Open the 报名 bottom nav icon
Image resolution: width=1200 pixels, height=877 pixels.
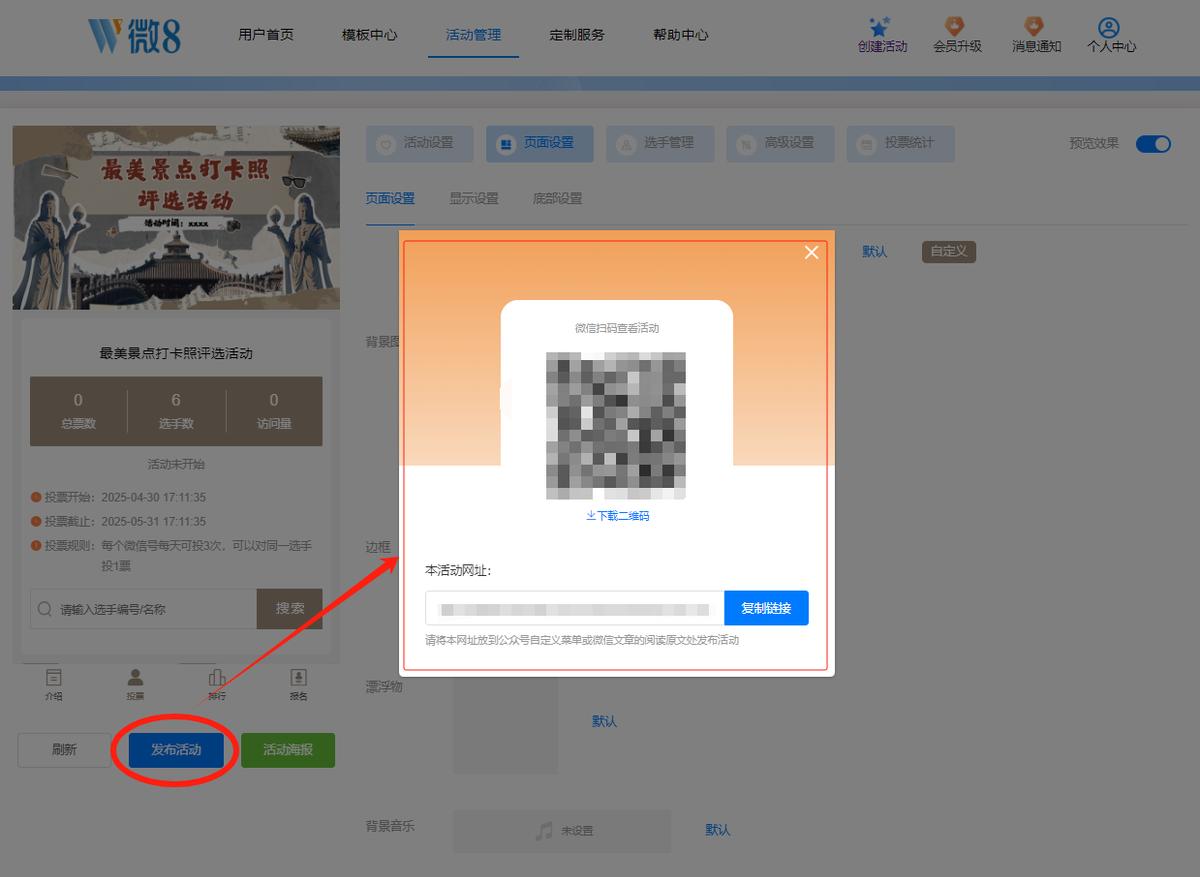coord(298,678)
